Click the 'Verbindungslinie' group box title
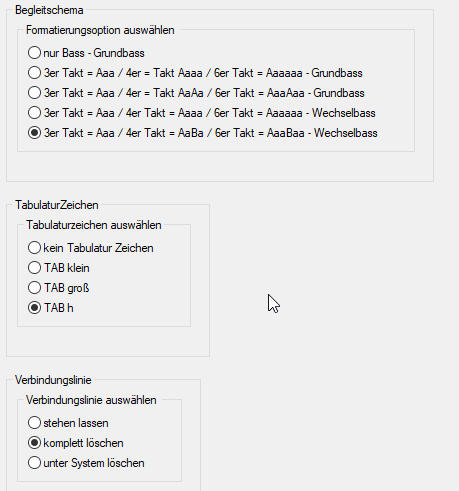This screenshot has height=491, width=459. click(x=53, y=380)
